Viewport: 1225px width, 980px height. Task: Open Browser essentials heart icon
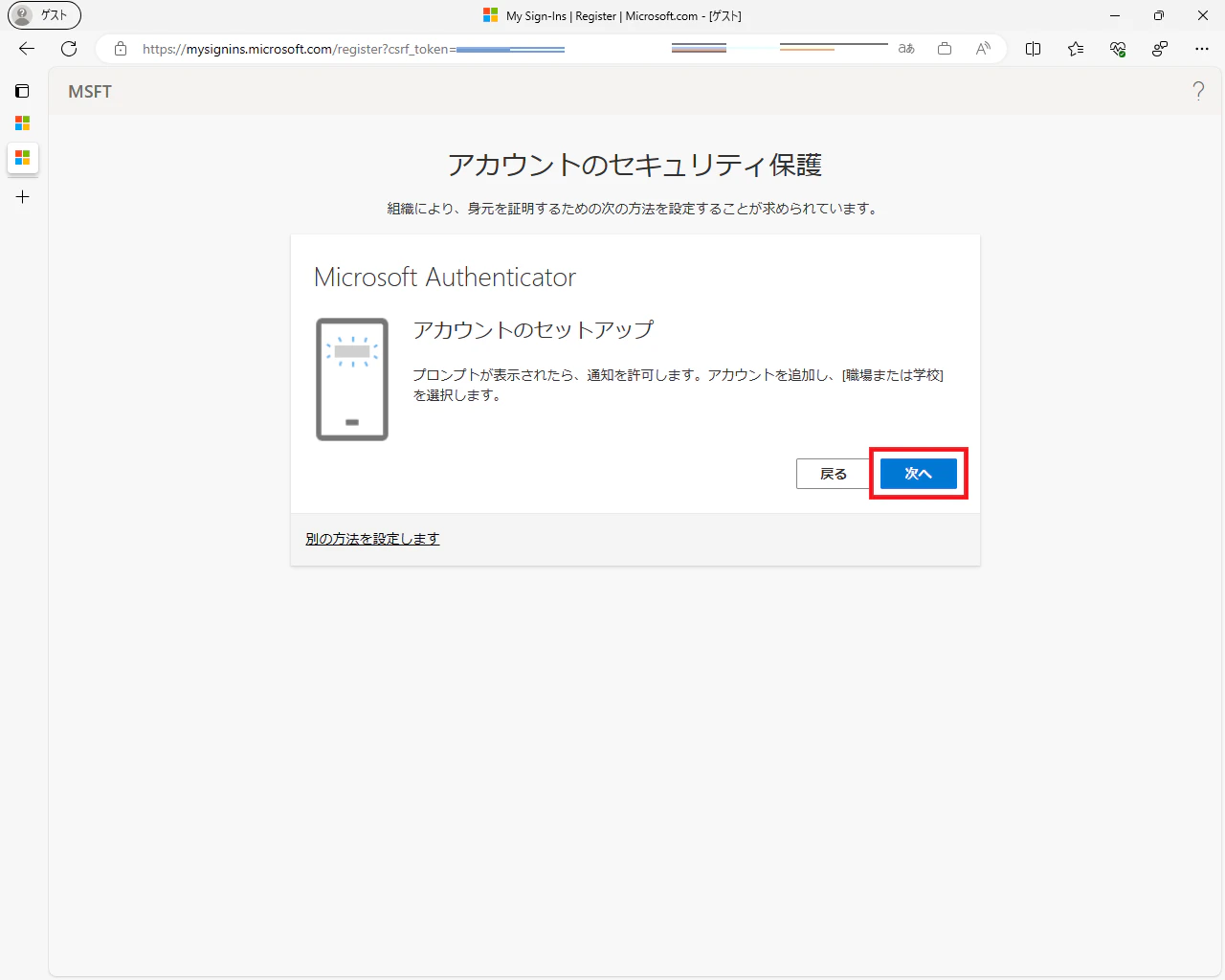(1118, 49)
